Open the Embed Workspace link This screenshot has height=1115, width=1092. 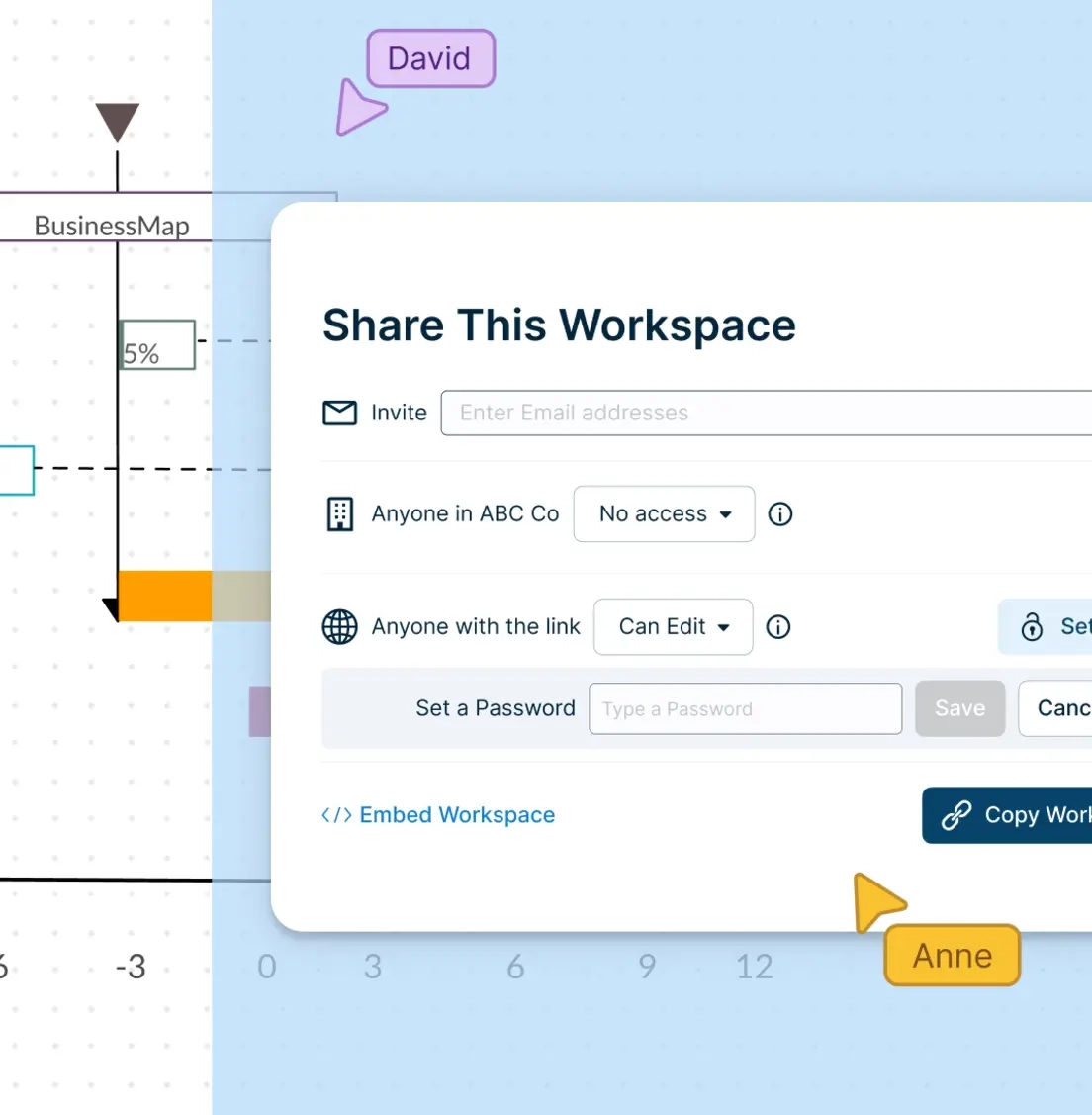[457, 815]
